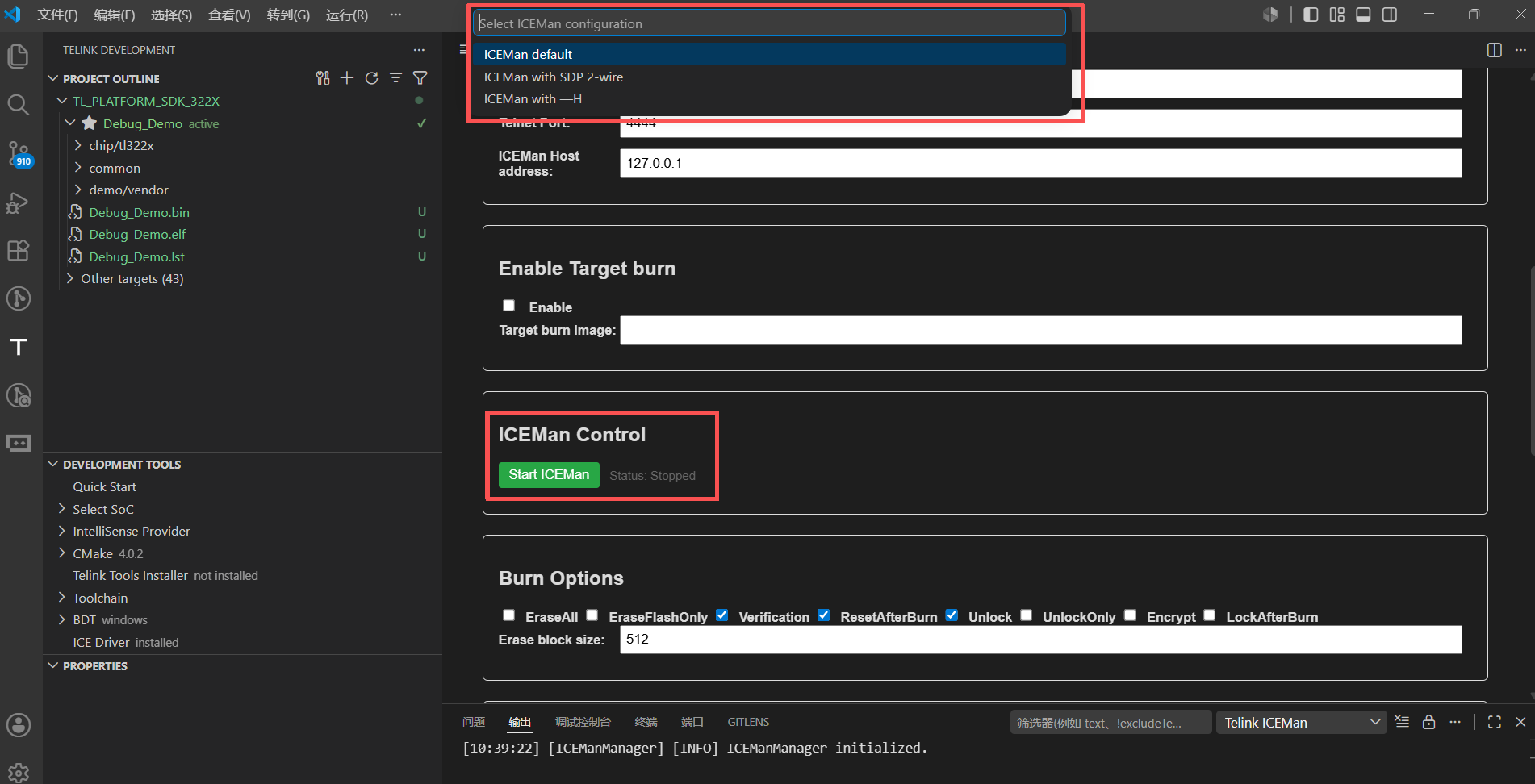Image resolution: width=1535 pixels, height=784 pixels.
Task: Uncheck the Unlock option
Action: [x=952, y=615]
